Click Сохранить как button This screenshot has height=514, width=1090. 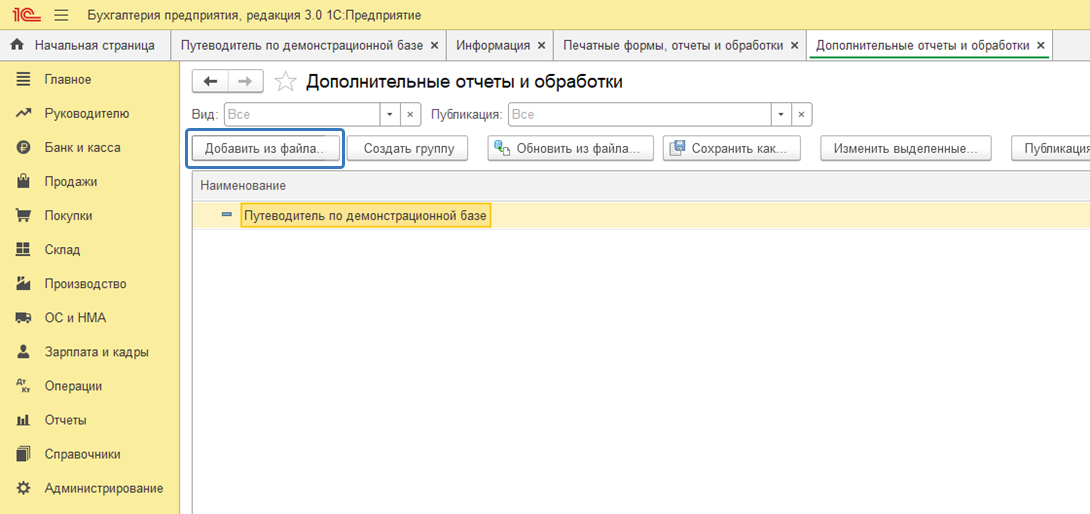(732, 148)
